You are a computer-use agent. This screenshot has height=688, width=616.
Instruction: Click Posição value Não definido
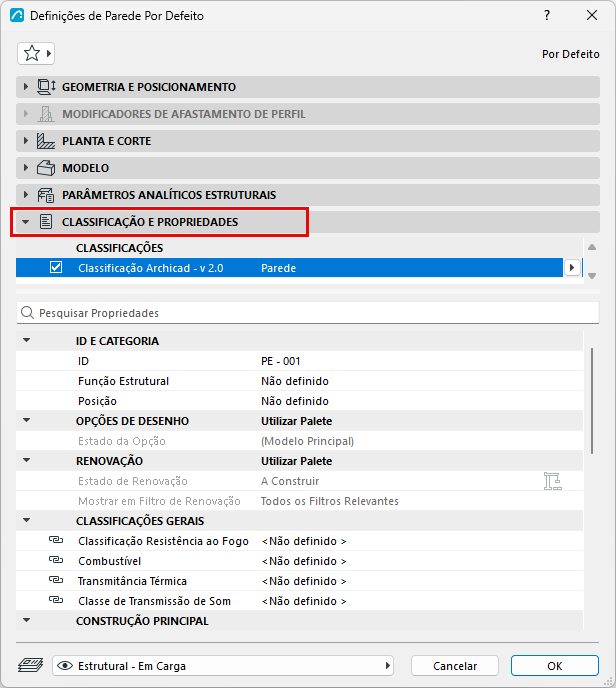tap(295, 401)
